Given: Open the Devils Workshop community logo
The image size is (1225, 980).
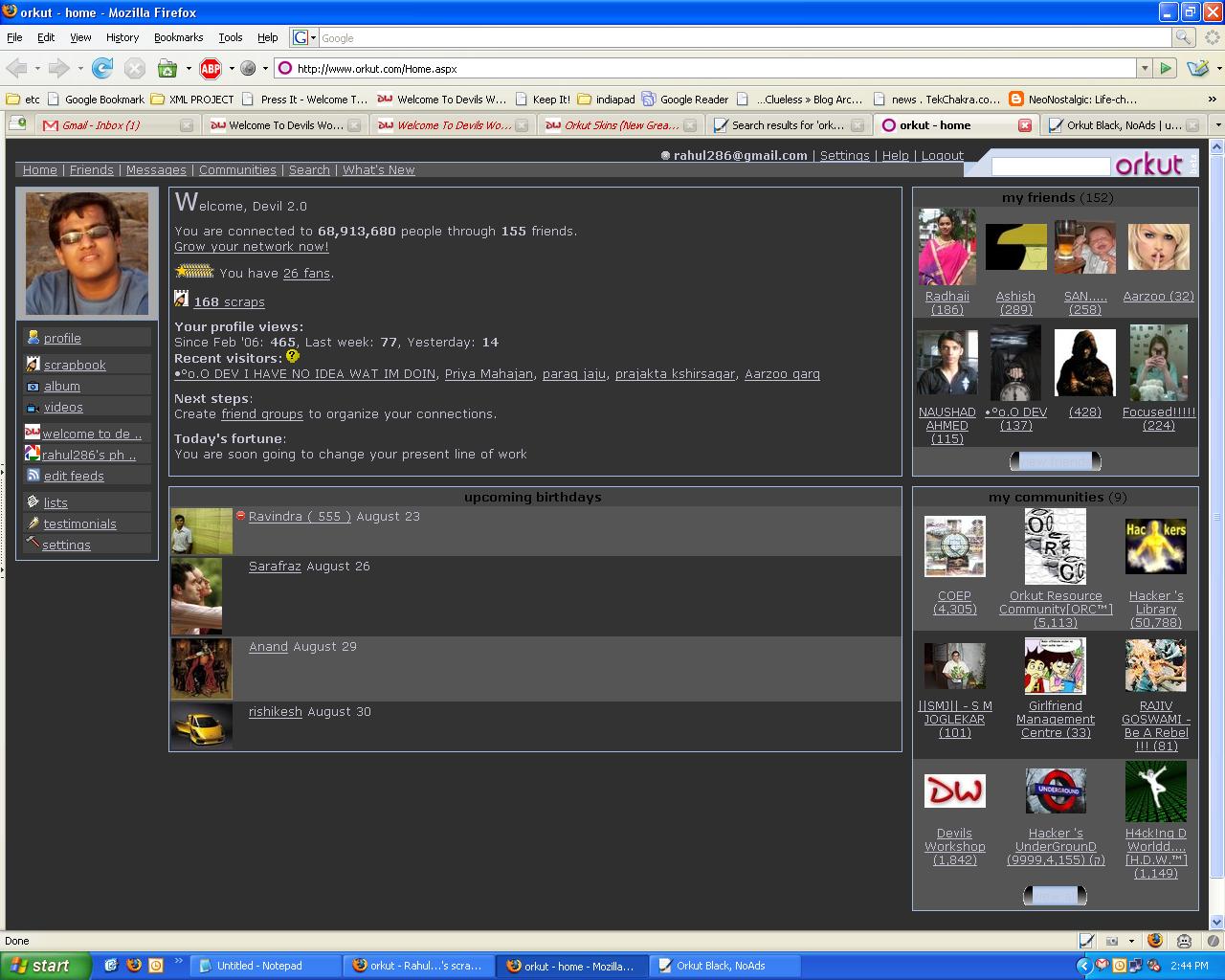Looking at the screenshot, I should [x=954, y=791].
